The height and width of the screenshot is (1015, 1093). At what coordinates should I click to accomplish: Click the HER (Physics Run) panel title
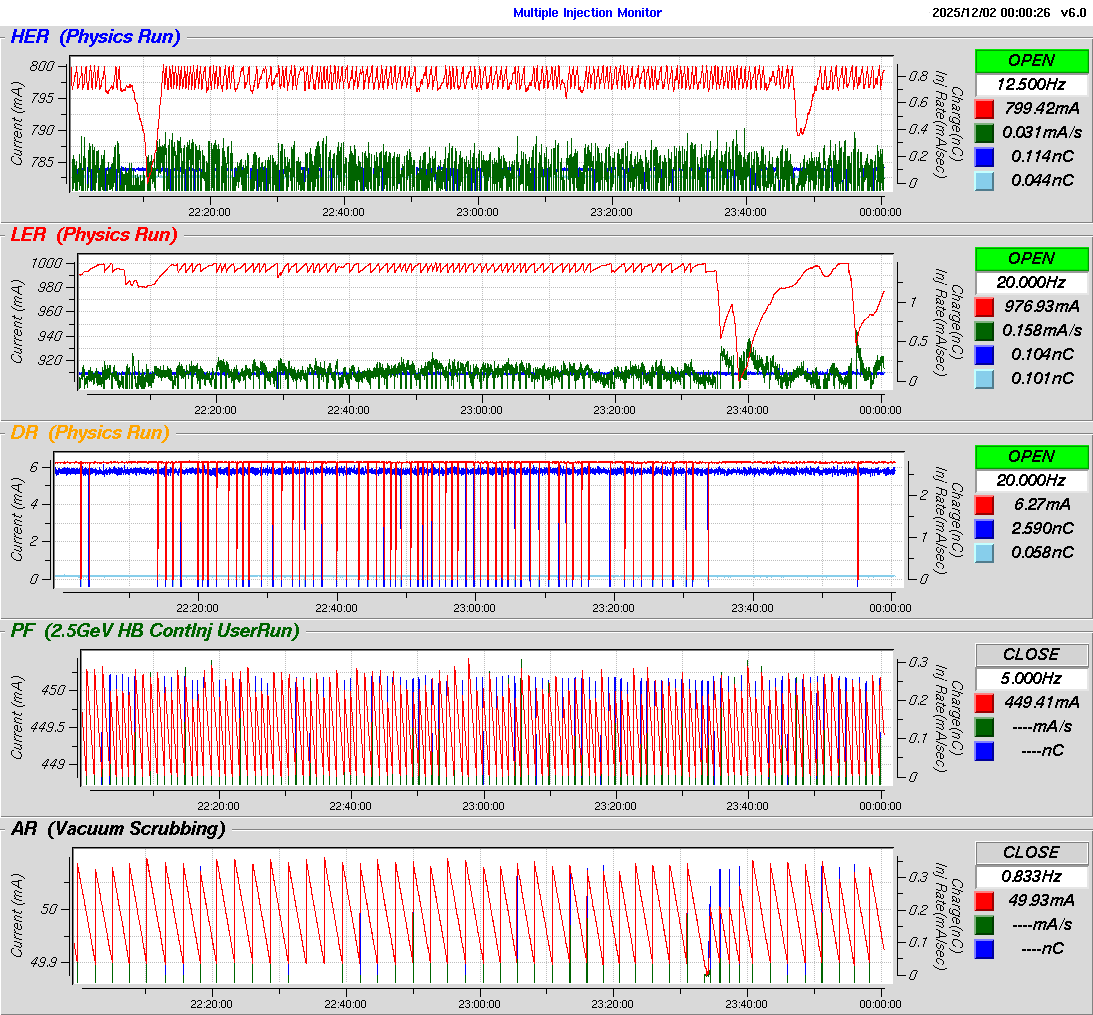click(95, 37)
